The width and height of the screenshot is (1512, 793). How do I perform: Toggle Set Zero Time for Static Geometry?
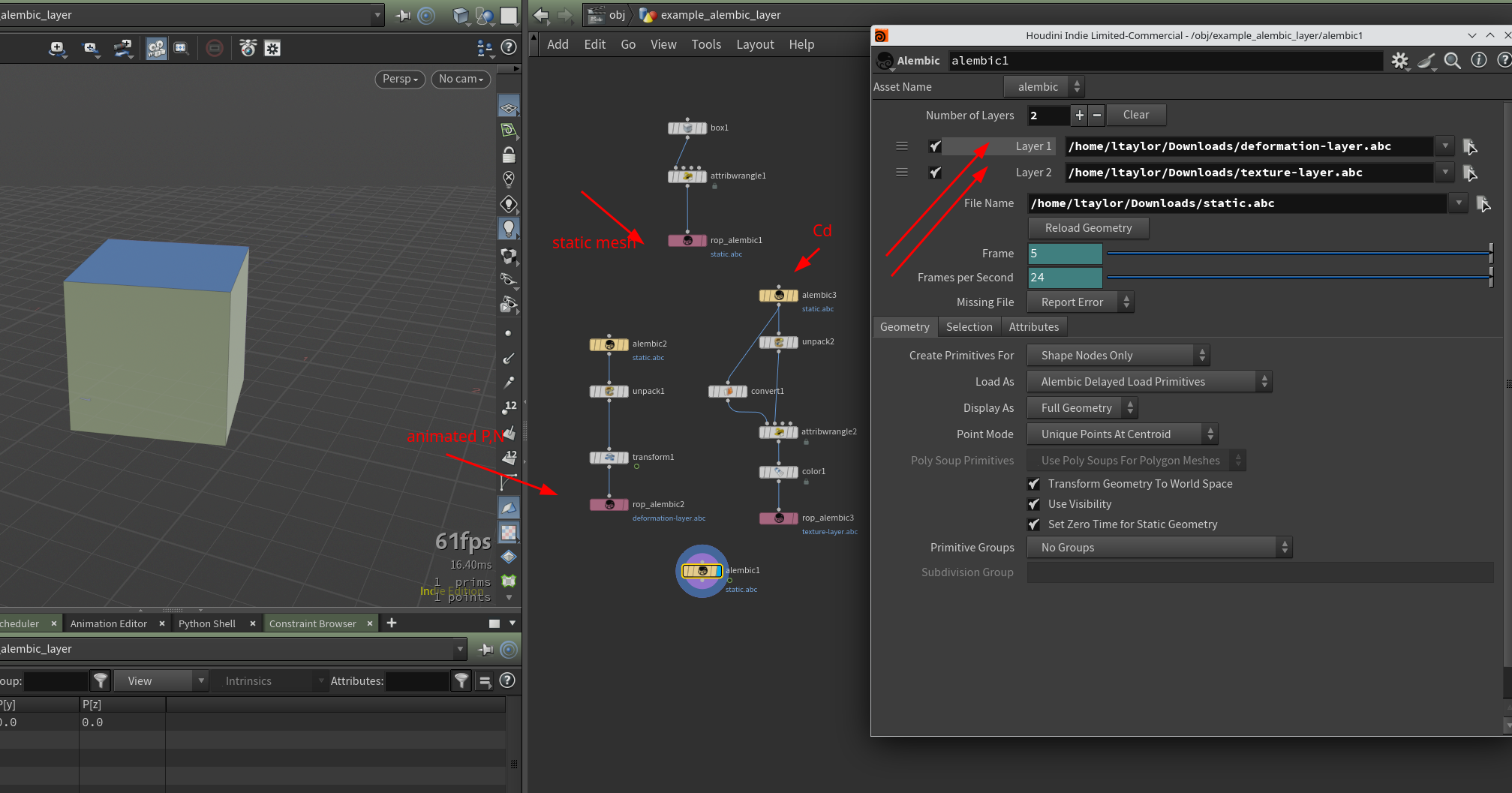(x=1034, y=524)
